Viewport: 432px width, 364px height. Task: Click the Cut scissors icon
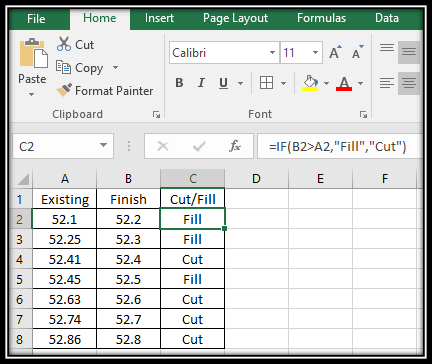pyautogui.click(x=64, y=44)
